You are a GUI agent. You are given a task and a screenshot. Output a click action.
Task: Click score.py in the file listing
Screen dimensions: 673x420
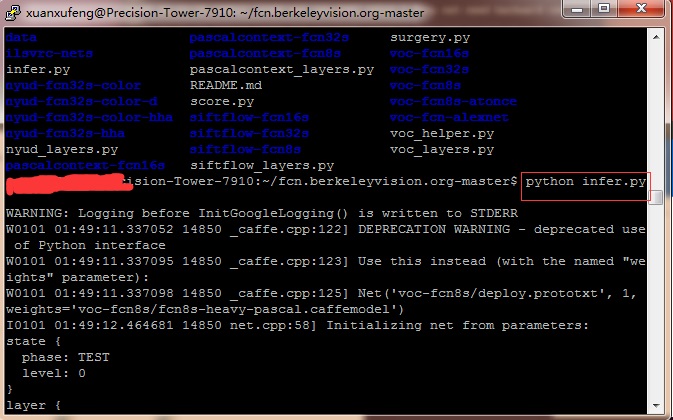coord(222,102)
